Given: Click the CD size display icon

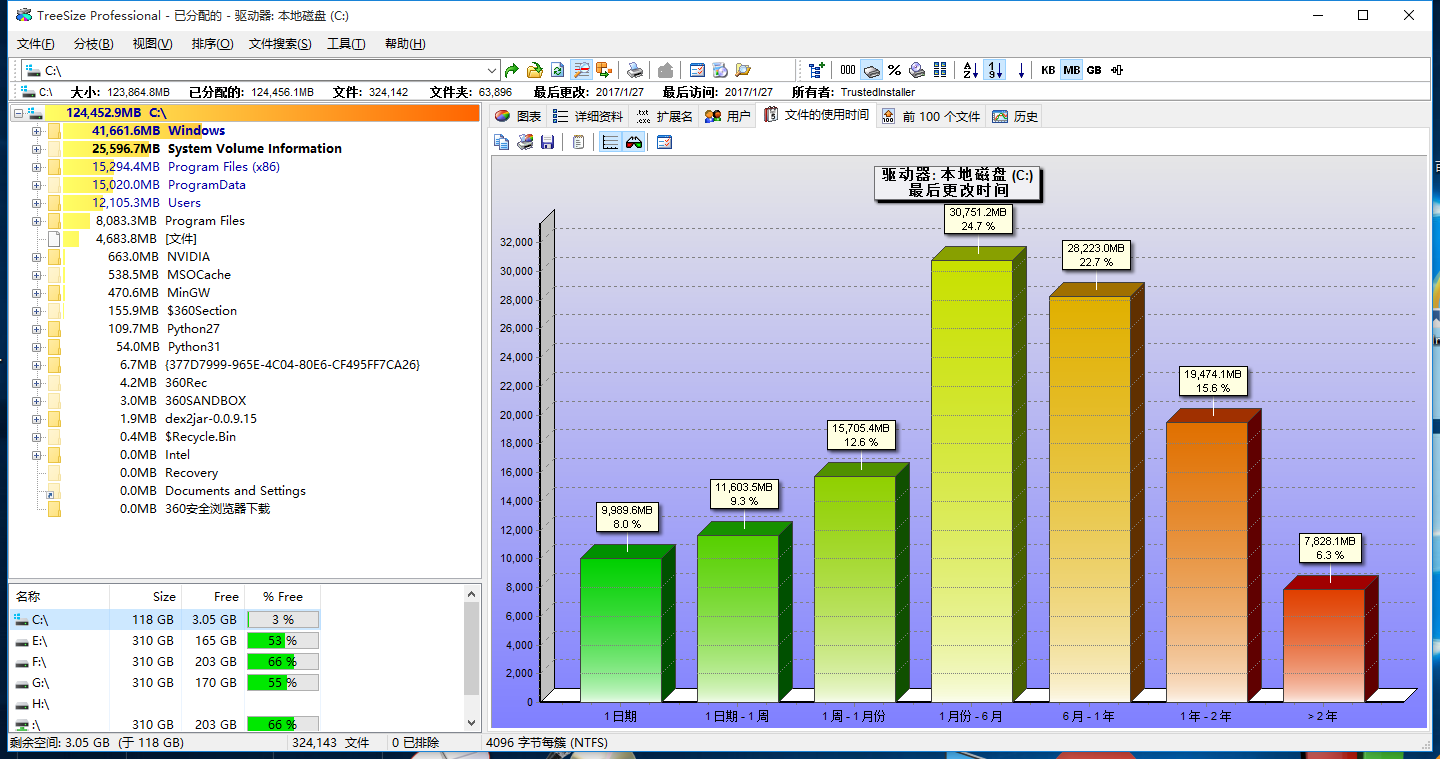Looking at the screenshot, I should 917,70.
